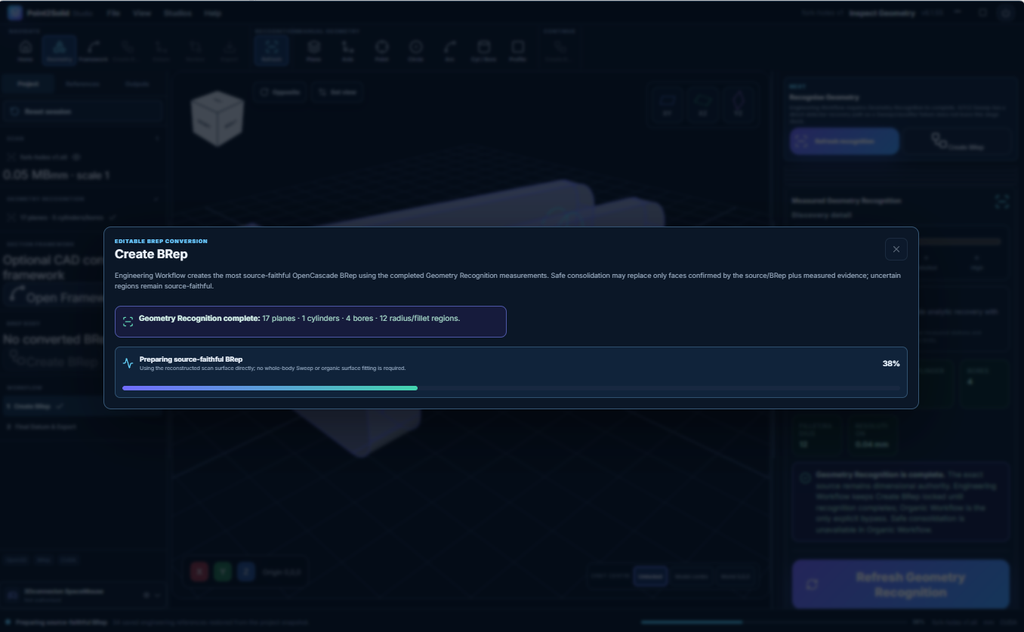This screenshot has width=1024, height=632.
Task: Click the BRep preparation progress bar
Action: [x=511, y=388]
